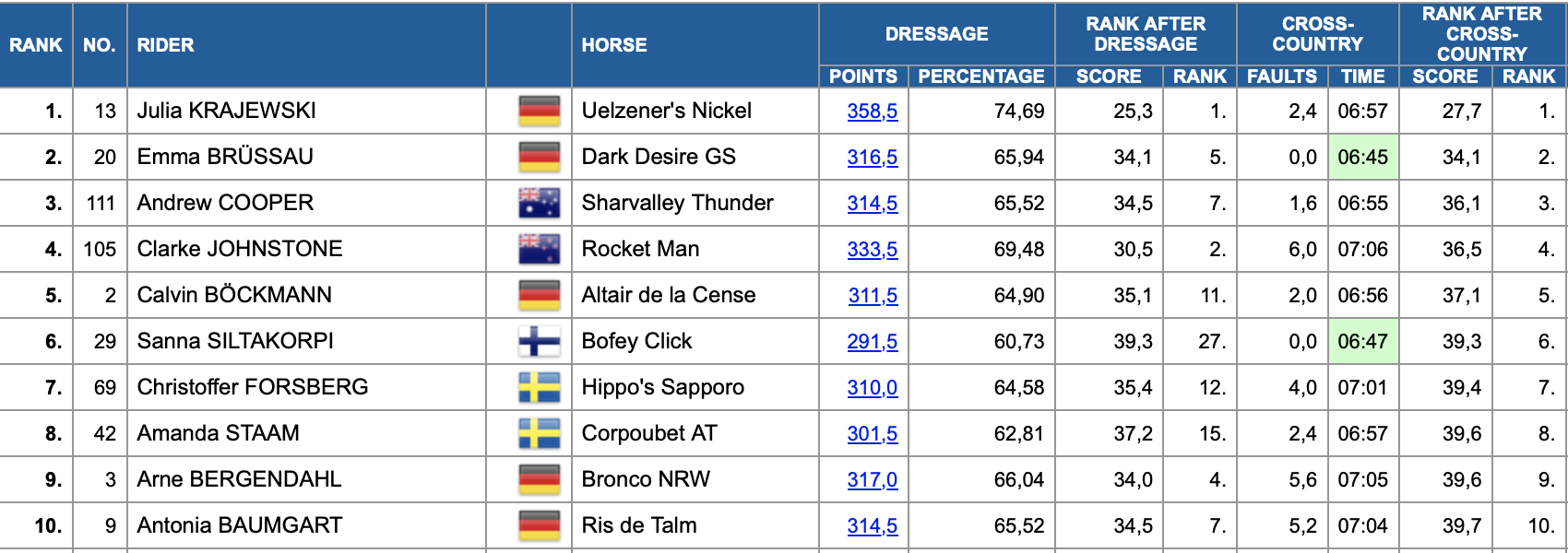Open dressage points link 310,0

[x=873, y=388]
